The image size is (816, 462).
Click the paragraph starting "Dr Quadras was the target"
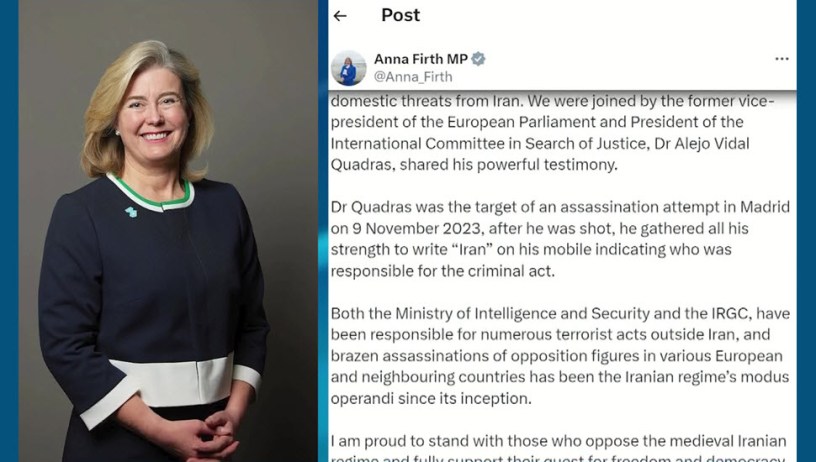[560, 239]
